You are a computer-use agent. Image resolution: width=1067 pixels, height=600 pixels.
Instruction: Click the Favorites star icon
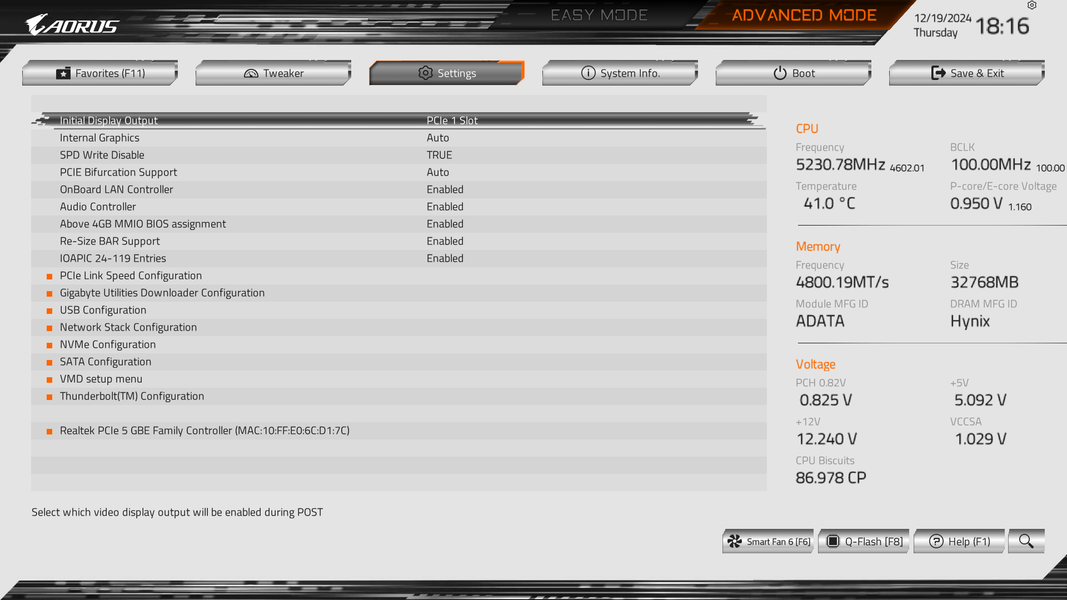(63, 73)
